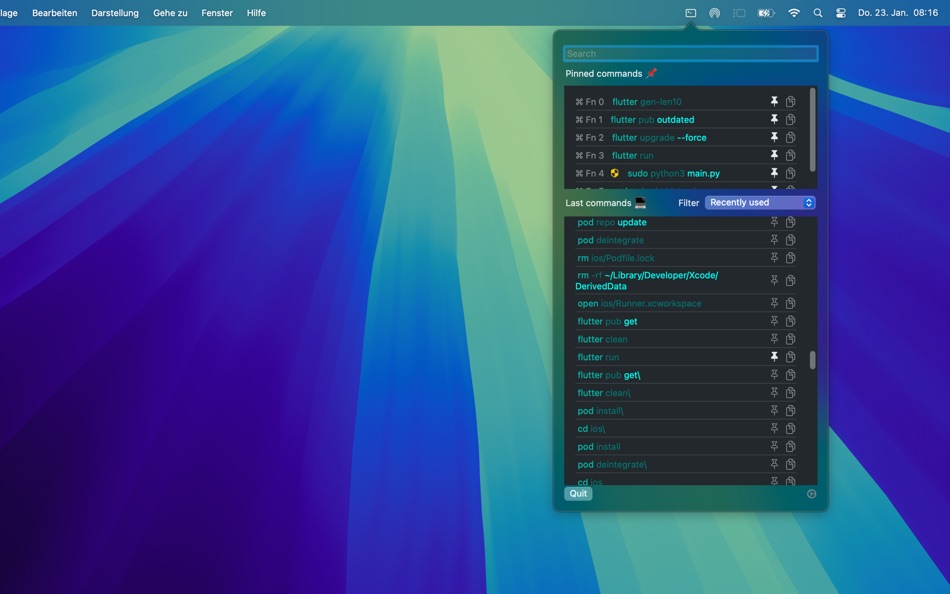Unpin the pinned Fn 3 flutter run command
Viewport: 950px width, 594px height.
tap(774, 155)
